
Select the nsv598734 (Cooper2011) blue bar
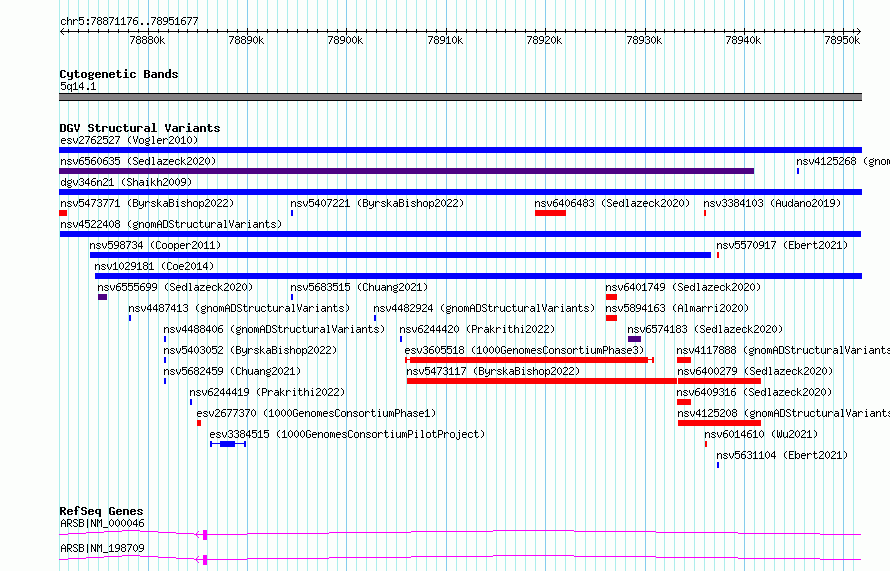pyautogui.click(x=400, y=255)
